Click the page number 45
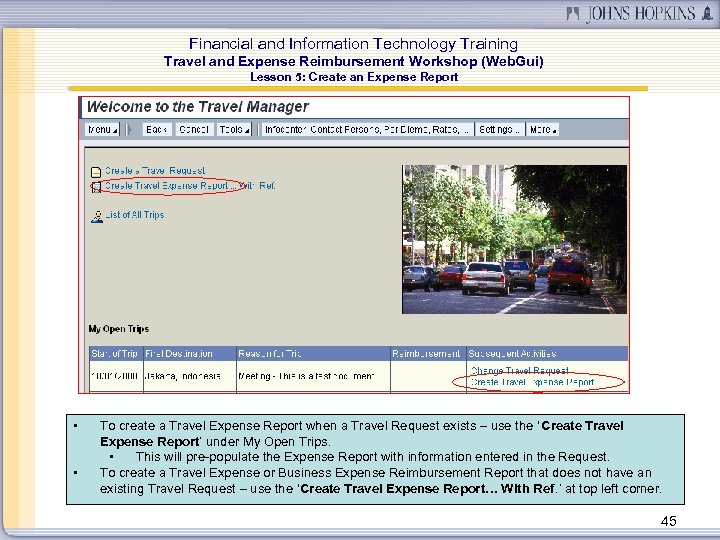 pyautogui.click(x=669, y=521)
